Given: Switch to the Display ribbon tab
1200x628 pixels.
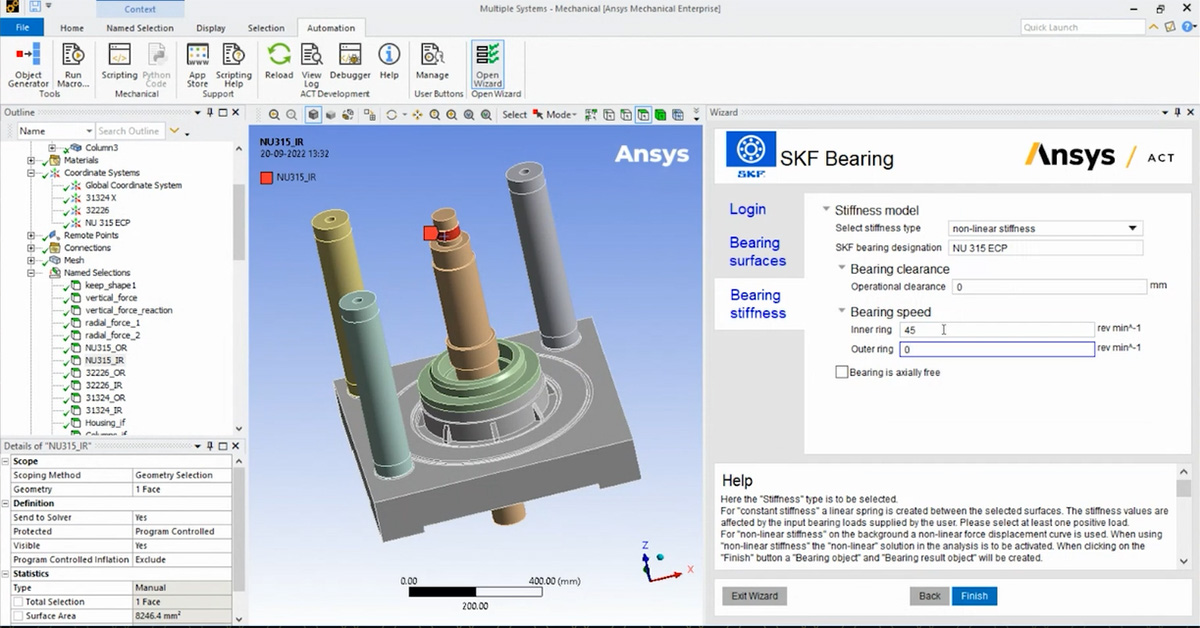Looking at the screenshot, I should [x=210, y=28].
